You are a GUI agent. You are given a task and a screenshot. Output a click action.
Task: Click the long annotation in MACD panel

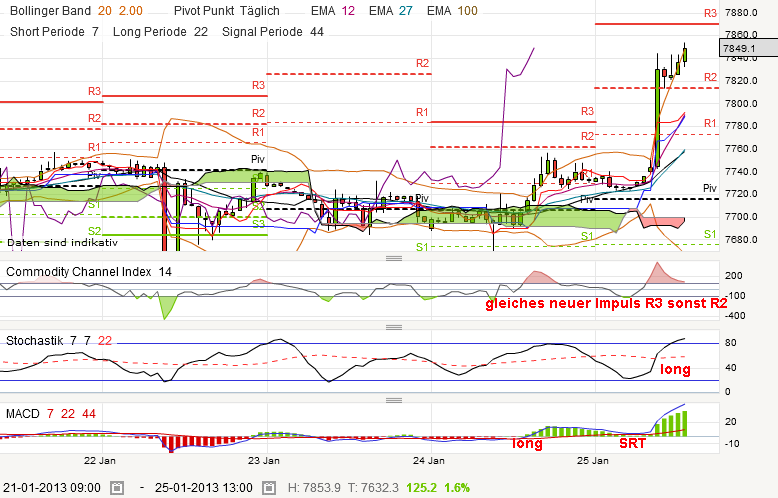click(527, 443)
